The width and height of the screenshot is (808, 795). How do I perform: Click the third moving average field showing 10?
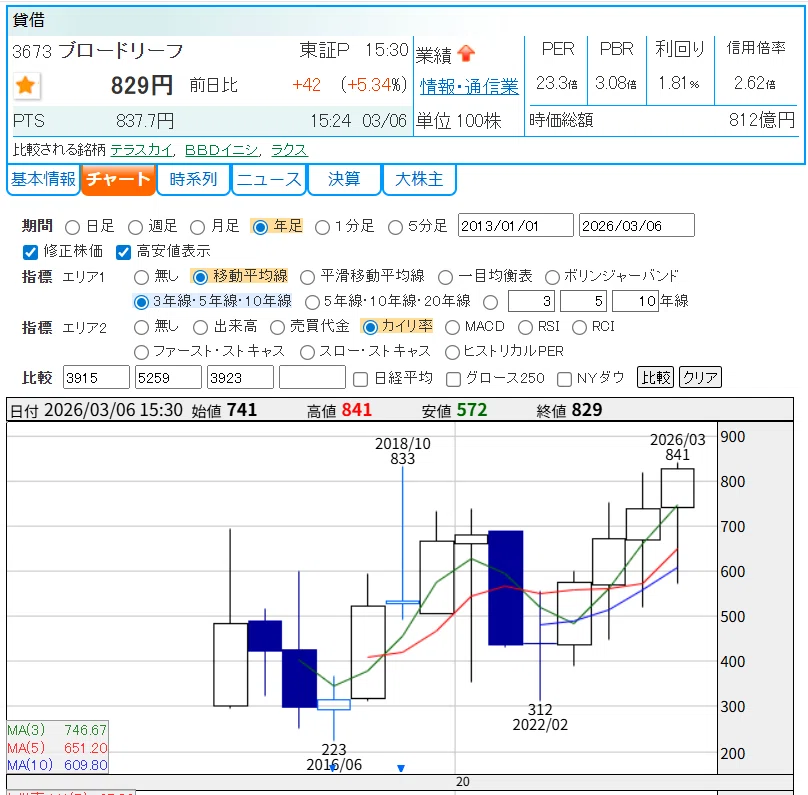(x=635, y=301)
